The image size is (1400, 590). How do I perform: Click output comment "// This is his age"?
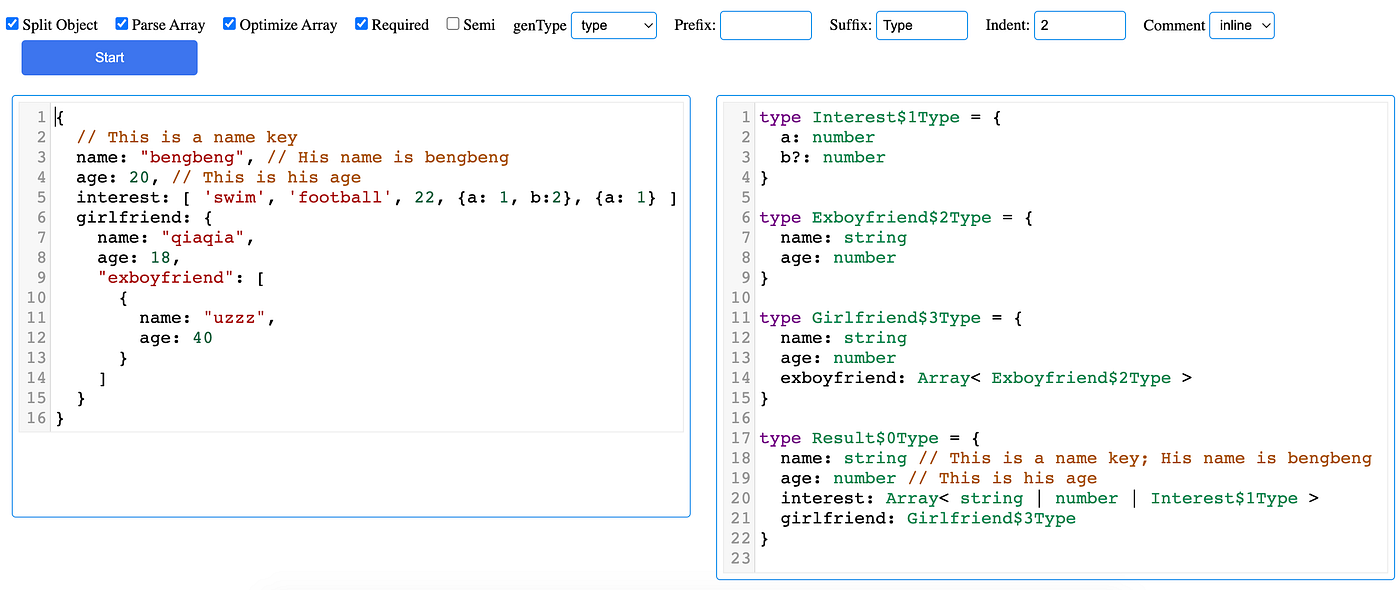(x=1002, y=477)
